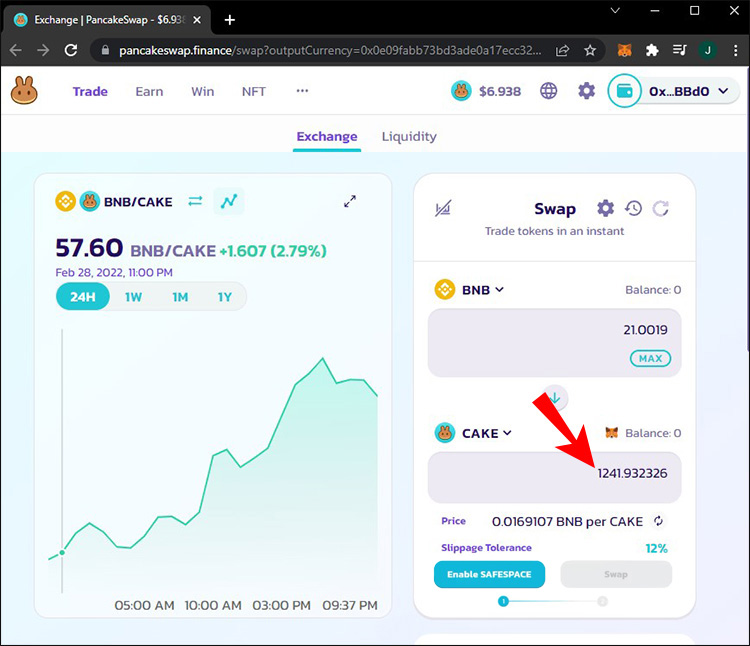Open Chrome three-dot menu
Viewport: 750px width, 646px height.
[x=736, y=50]
